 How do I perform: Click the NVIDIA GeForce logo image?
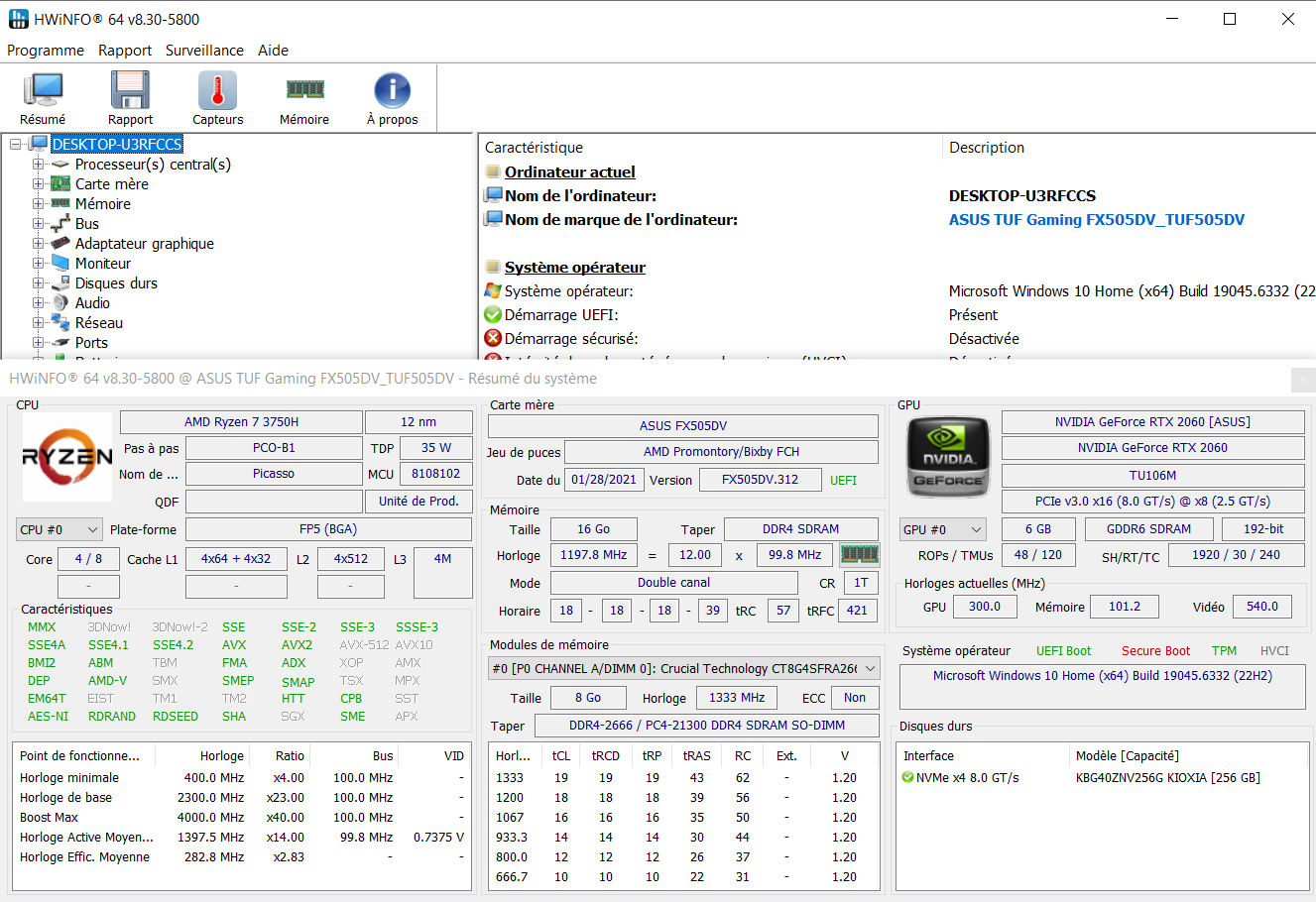pos(947,457)
